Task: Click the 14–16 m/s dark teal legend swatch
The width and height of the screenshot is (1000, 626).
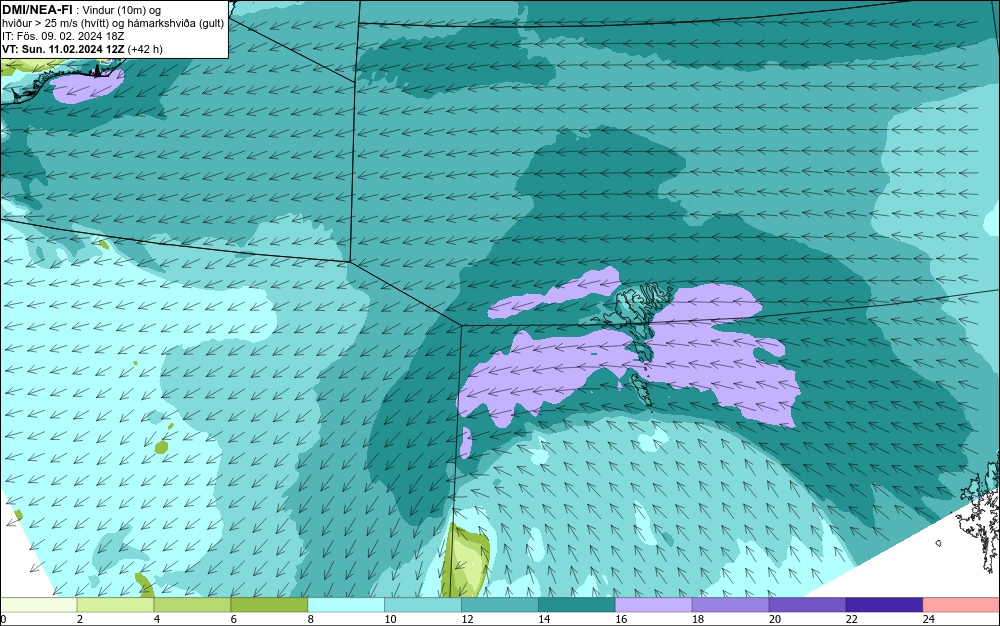Action: point(577,605)
